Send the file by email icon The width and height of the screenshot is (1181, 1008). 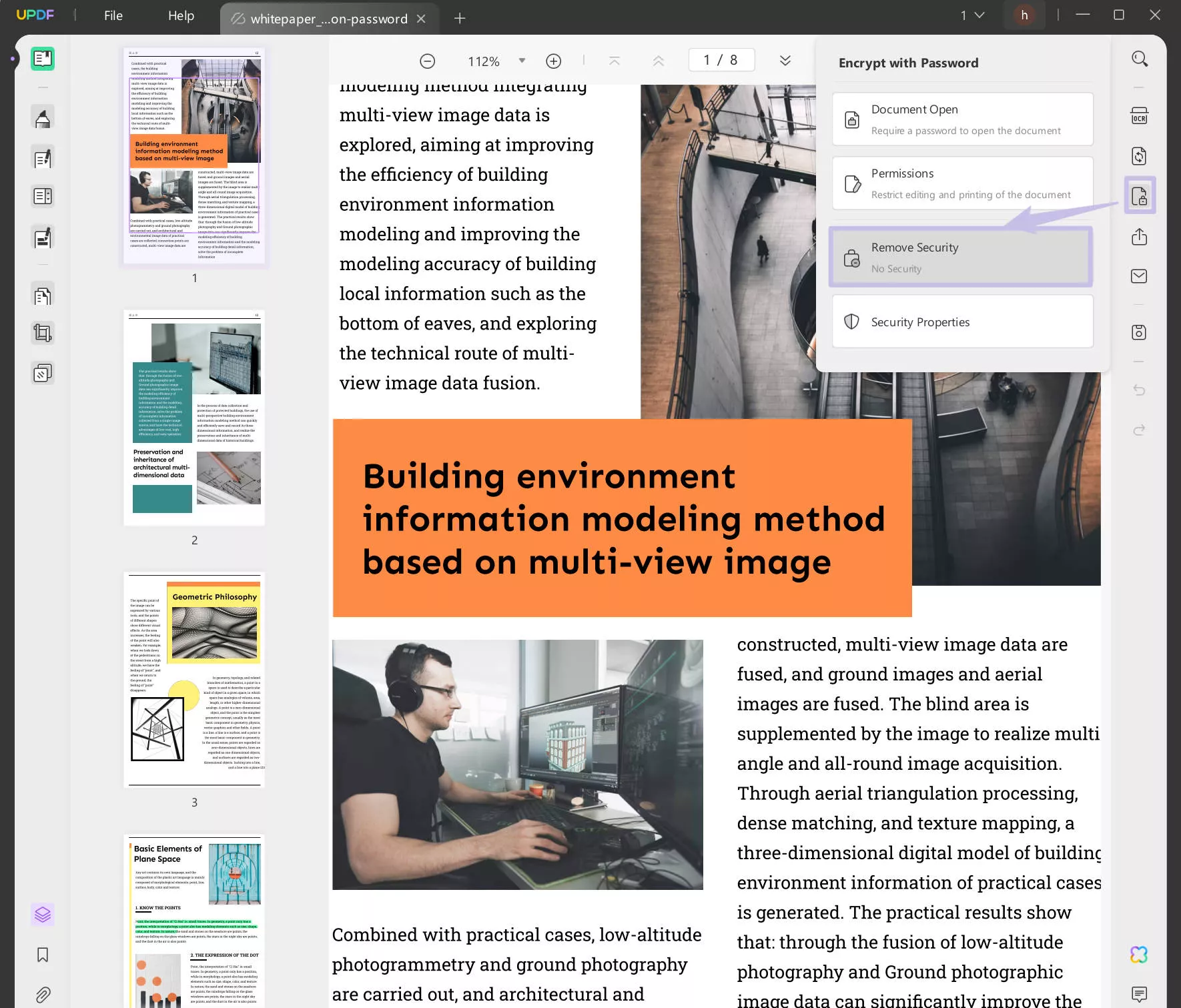pyautogui.click(x=1139, y=276)
